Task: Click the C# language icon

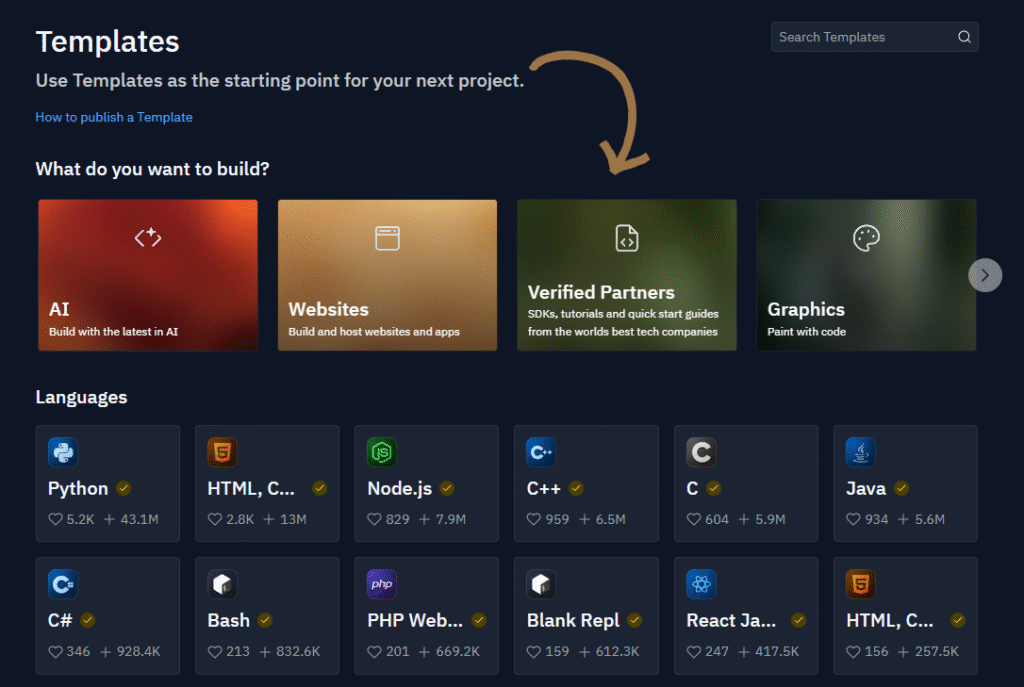Action: (x=61, y=584)
